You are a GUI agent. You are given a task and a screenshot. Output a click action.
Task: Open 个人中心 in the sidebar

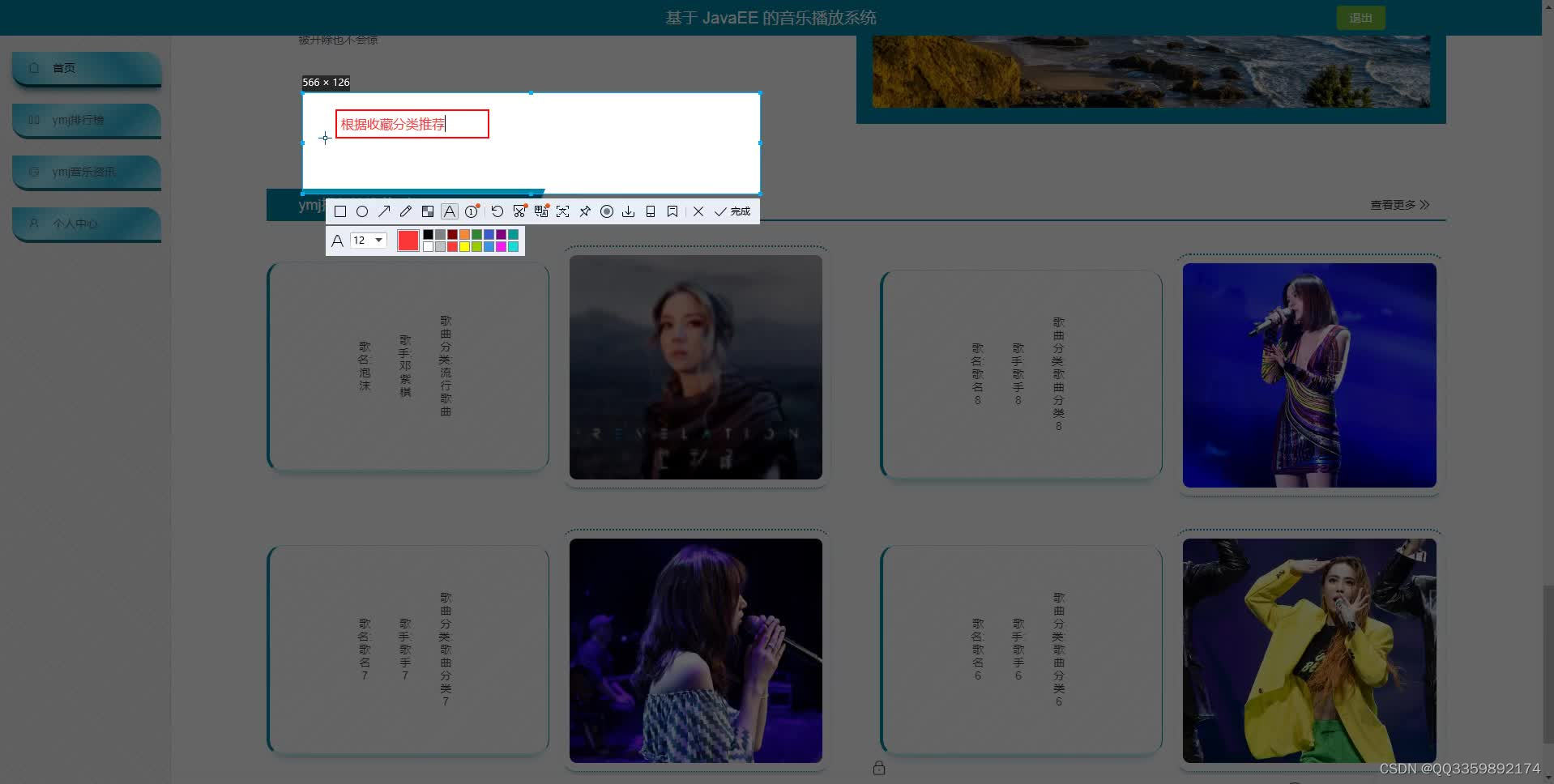point(87,224)
